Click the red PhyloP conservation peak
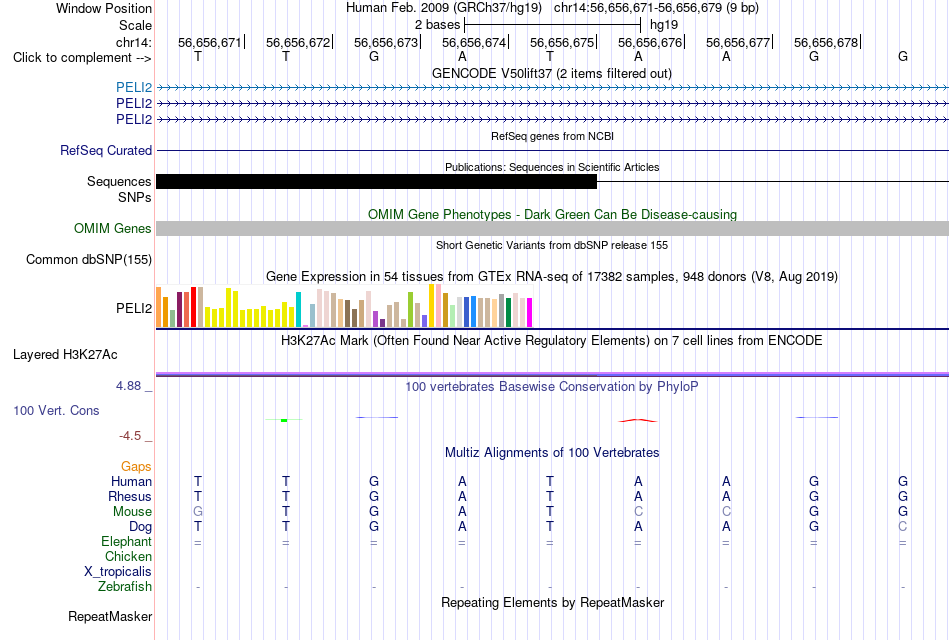Viewport: 950px width, 640px height. coord(637,421)
